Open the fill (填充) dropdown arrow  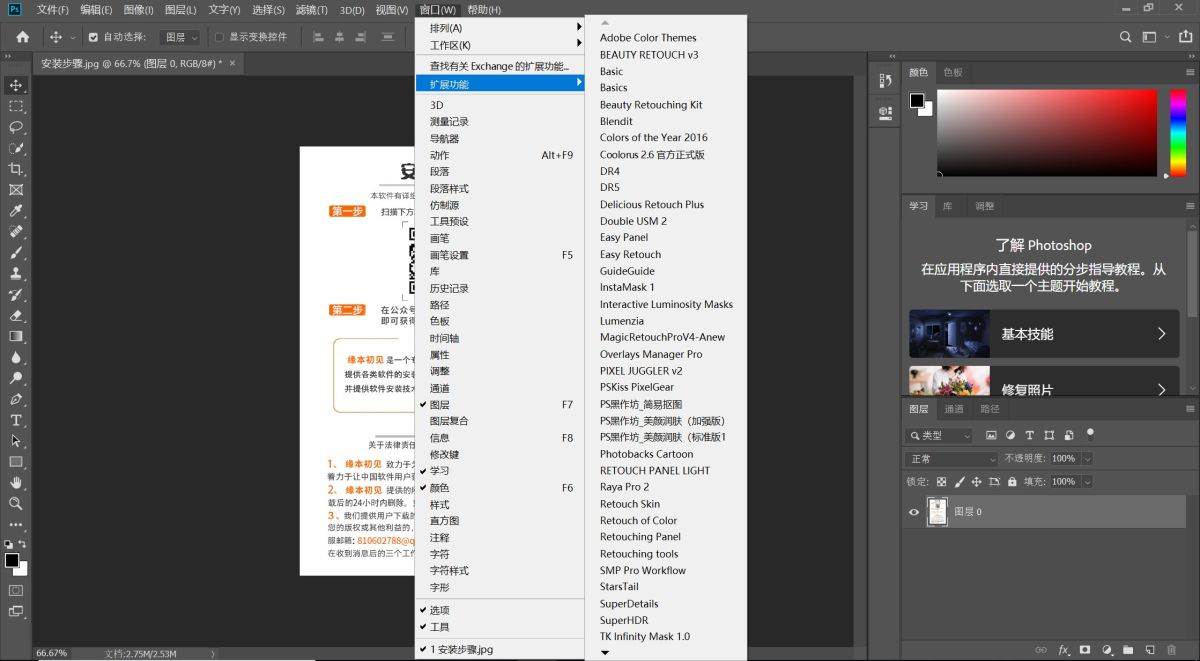pos(1087,482)
